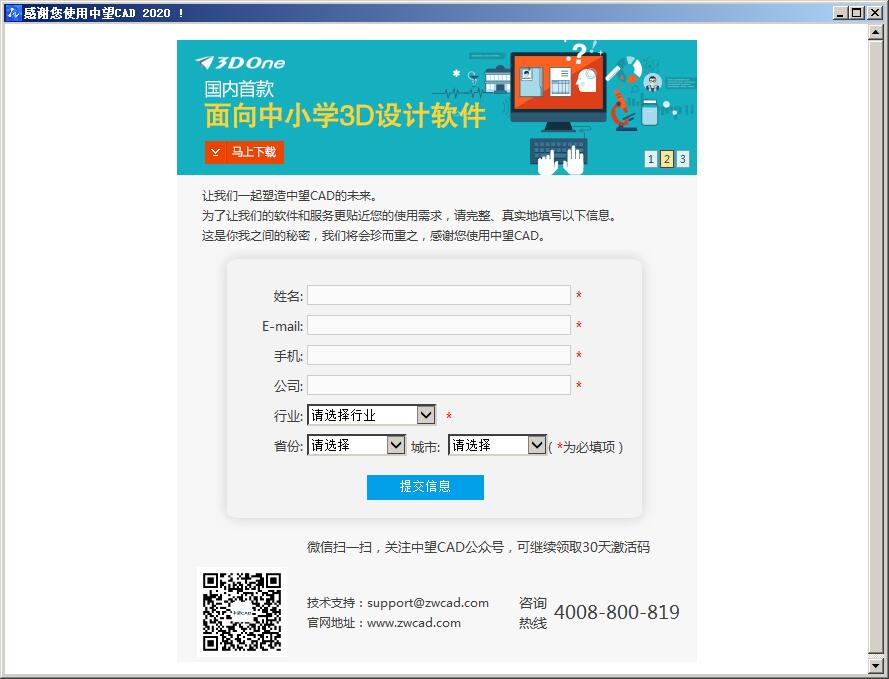This screenshot has width=889, height=679.
Task: Click the scrollbar up arrow
Action: (x=875, y=32)
